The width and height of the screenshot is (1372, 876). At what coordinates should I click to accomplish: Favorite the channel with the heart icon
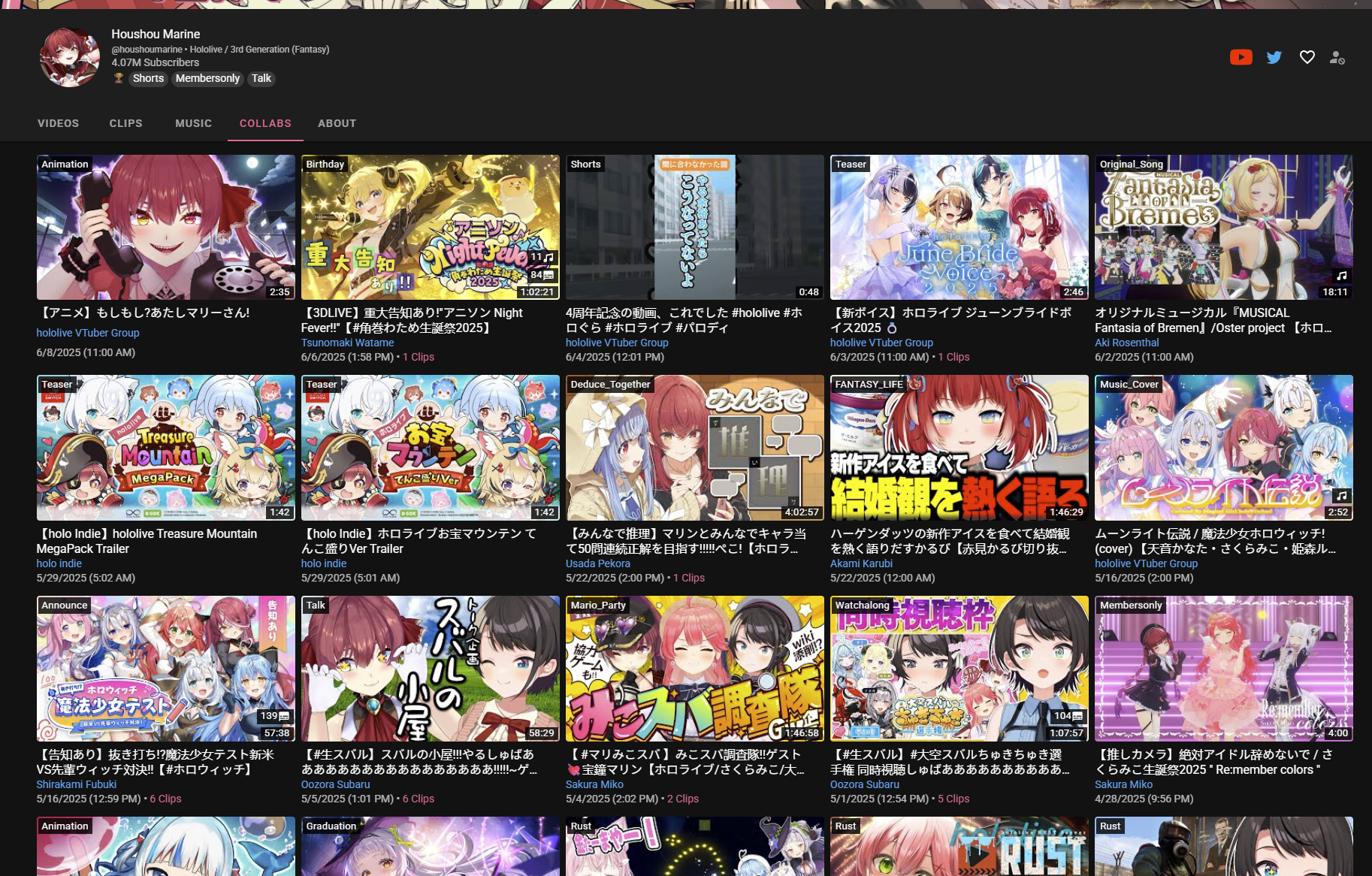[1307, 57]
